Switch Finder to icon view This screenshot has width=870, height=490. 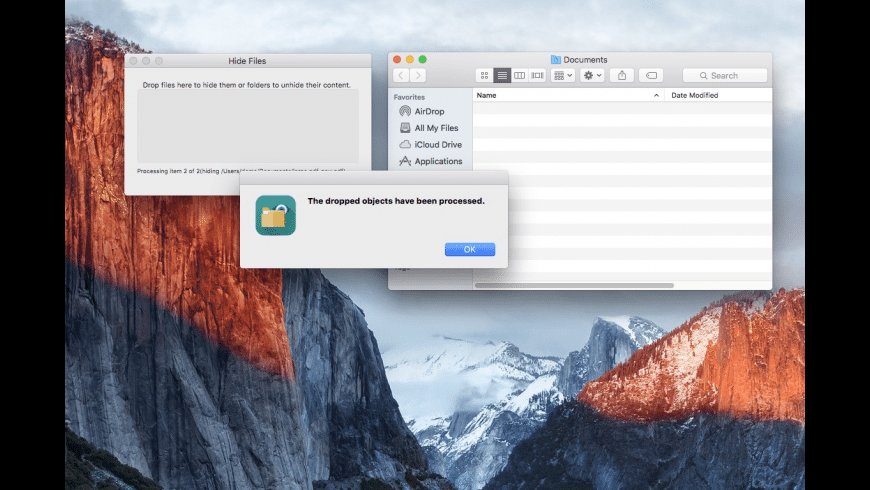[x=484, y=75]
